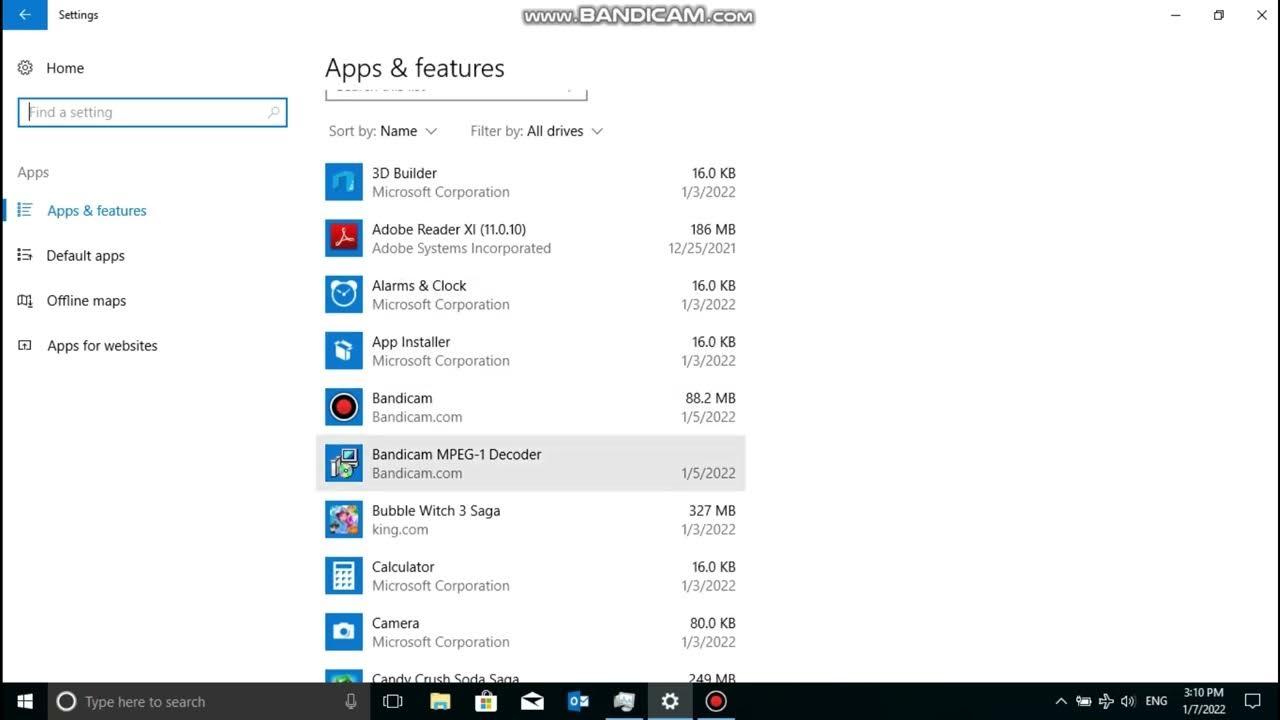1280x720 pixels.
Task: Click the Camera app icon
Action: (x=344, y=632)
